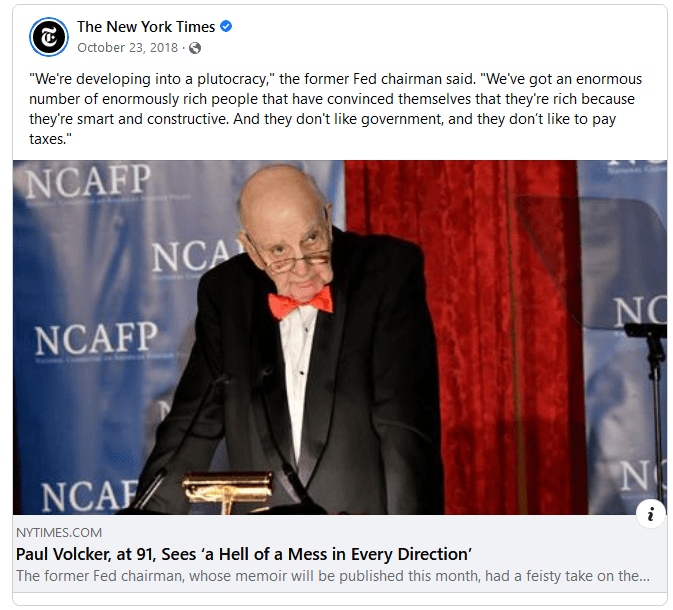Click the gold lectern lamp in photo
673x610 pixels.
[x=227, y=489]
